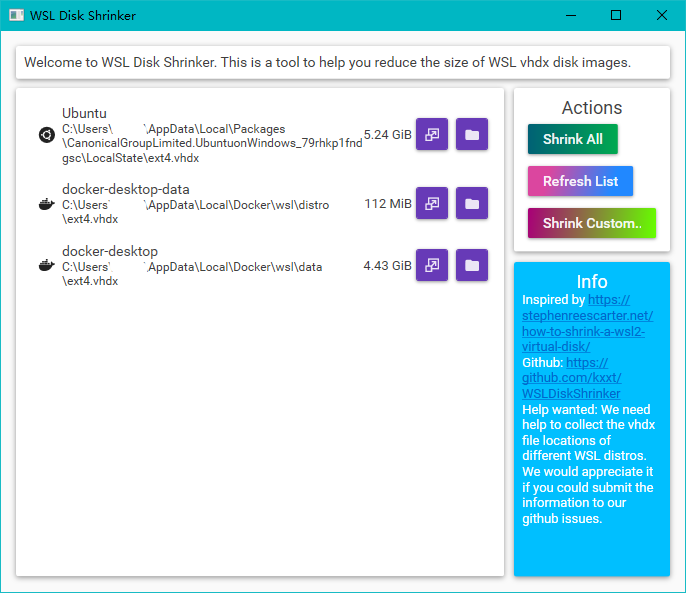Click the 4.43 GiB size value
The width and height of the screenshot is (686, 593).
pos(388,266)
